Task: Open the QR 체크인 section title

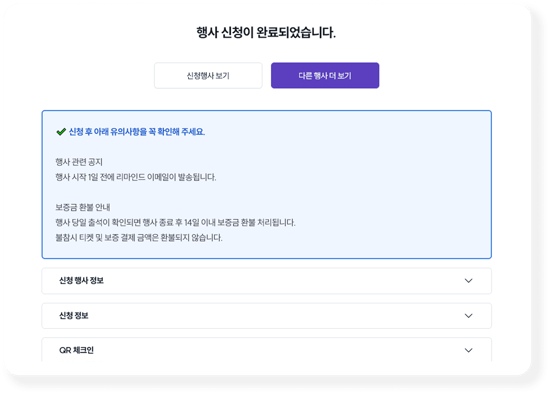Action: (76, 350)
